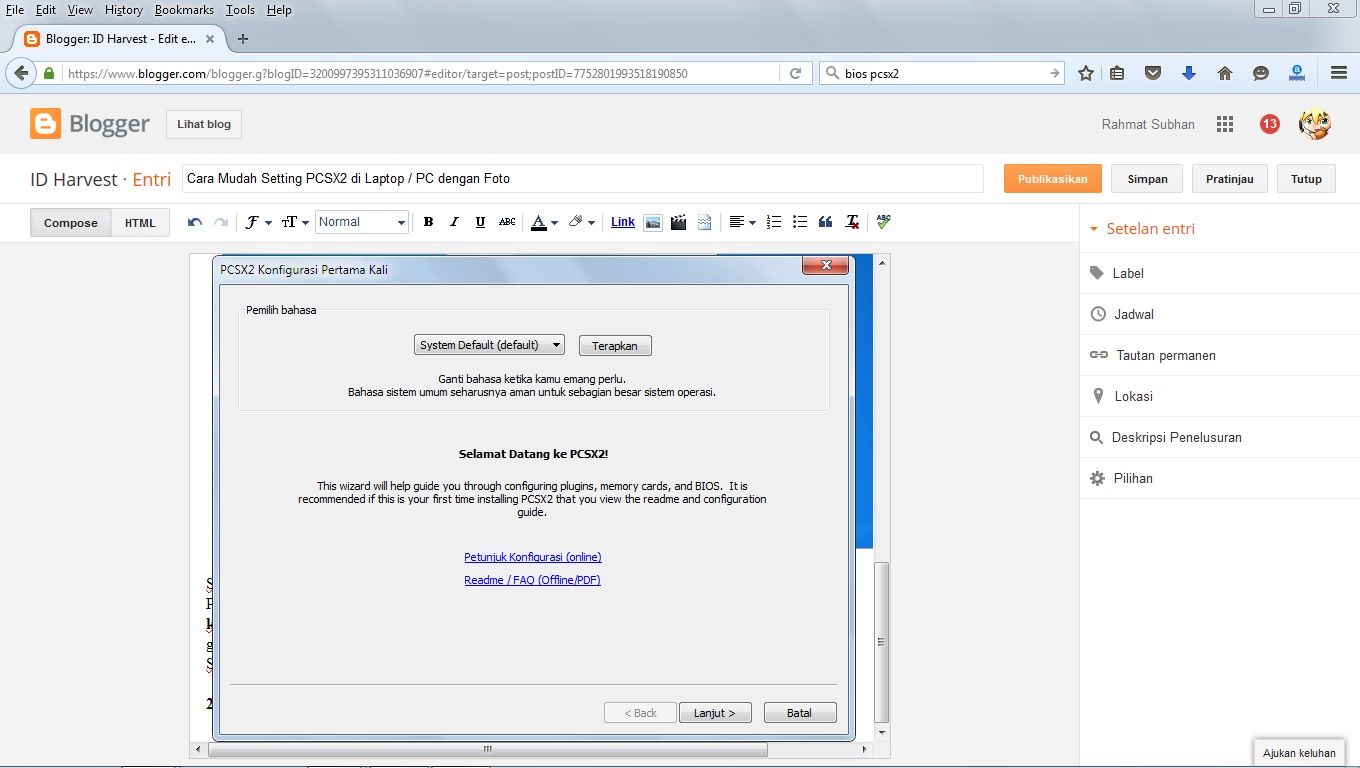Viewport: 1360px width, 768px height.
Task: Click the redo arrow icon
Action: coord(221,222)
